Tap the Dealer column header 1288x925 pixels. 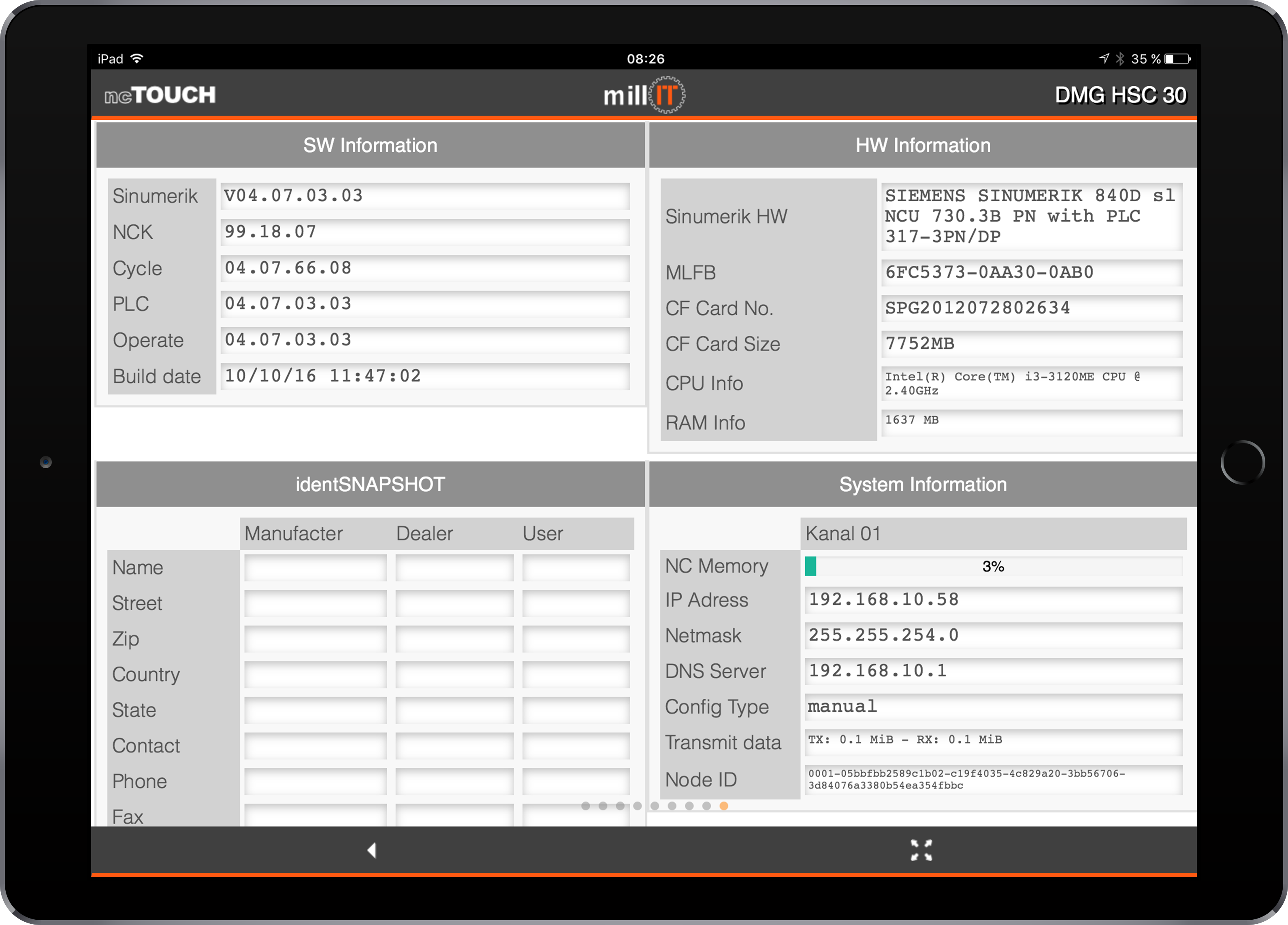click(x=424, y=534)
